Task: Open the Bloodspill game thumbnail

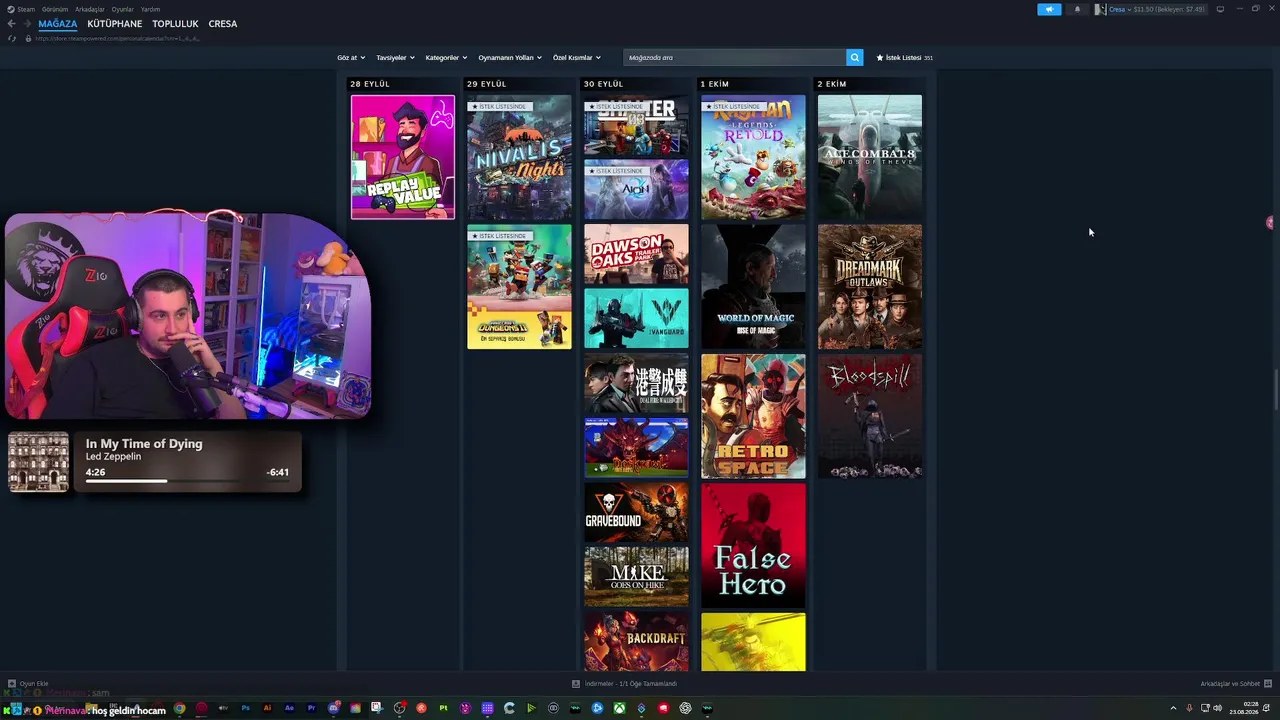Action: pyautogui.click(x=870, y=416)
